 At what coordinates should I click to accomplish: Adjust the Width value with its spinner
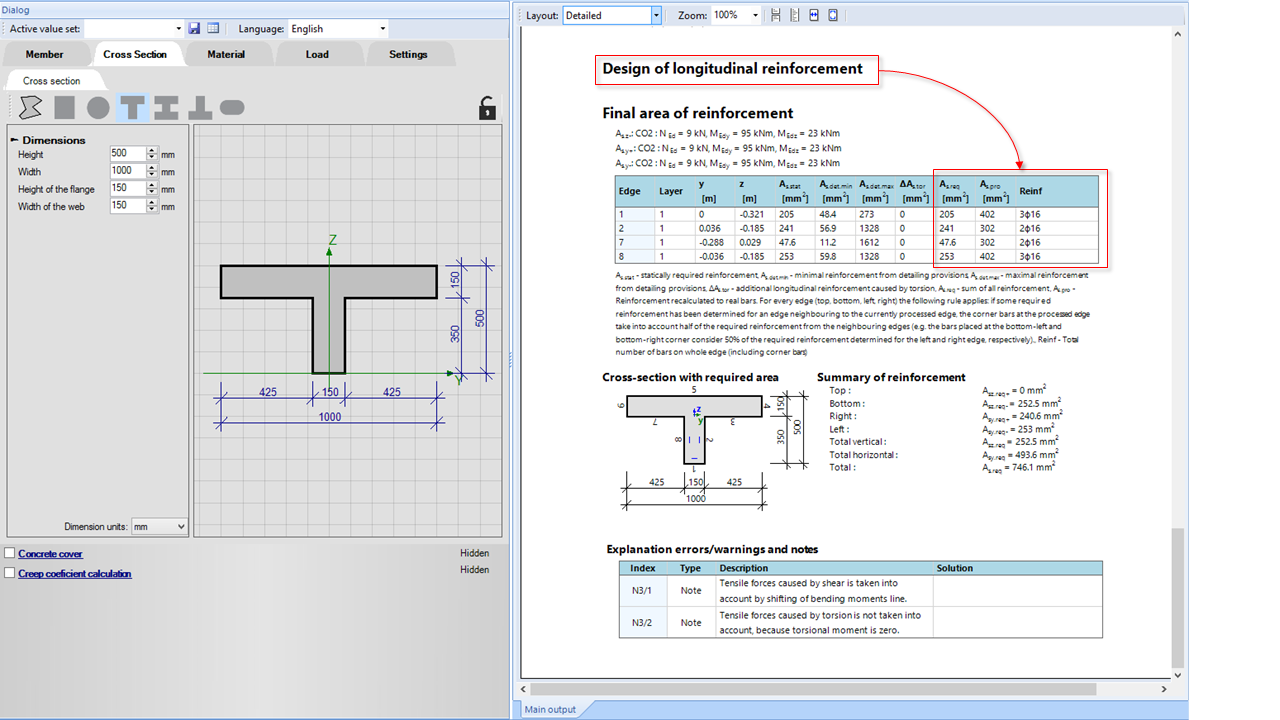click(x=152, y=172)
